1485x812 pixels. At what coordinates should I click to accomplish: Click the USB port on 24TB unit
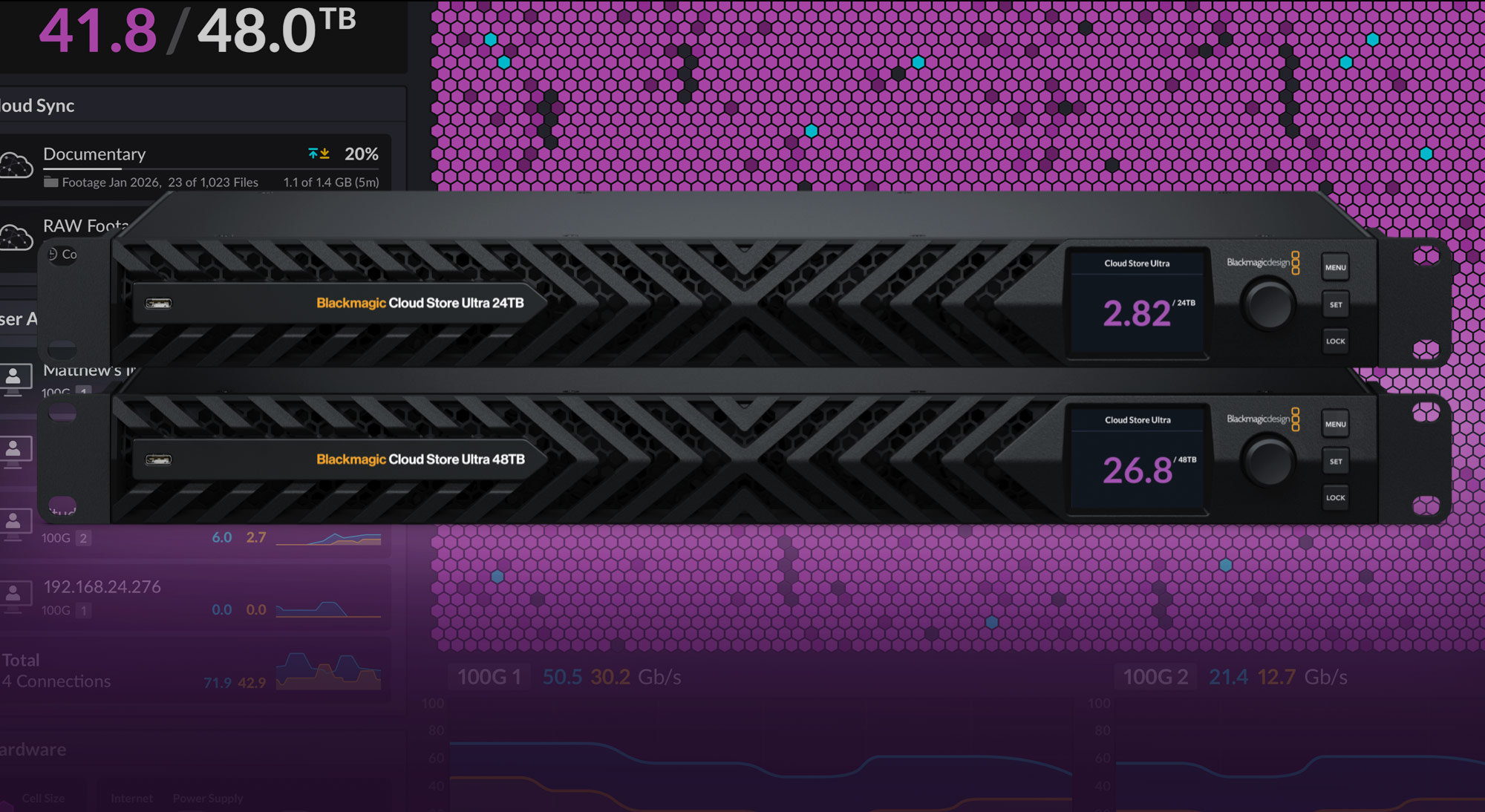pyautogui.click(x=158, y=304)
